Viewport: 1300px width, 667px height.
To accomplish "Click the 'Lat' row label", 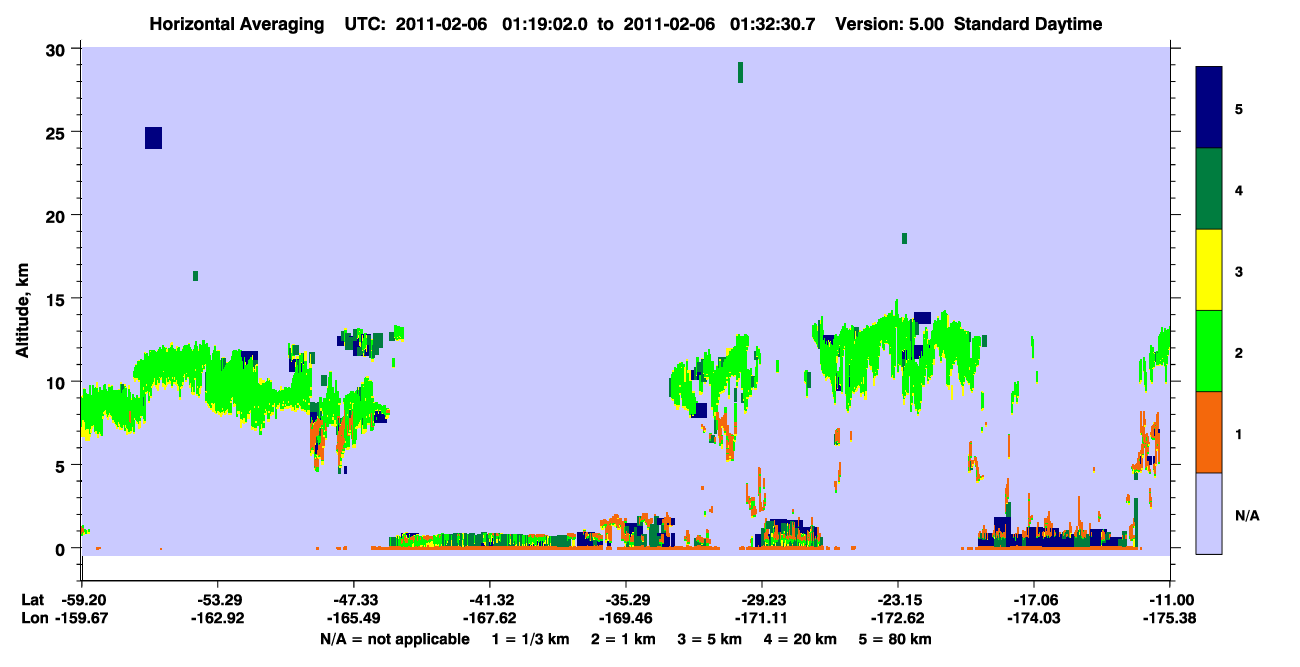I will 32,600.
